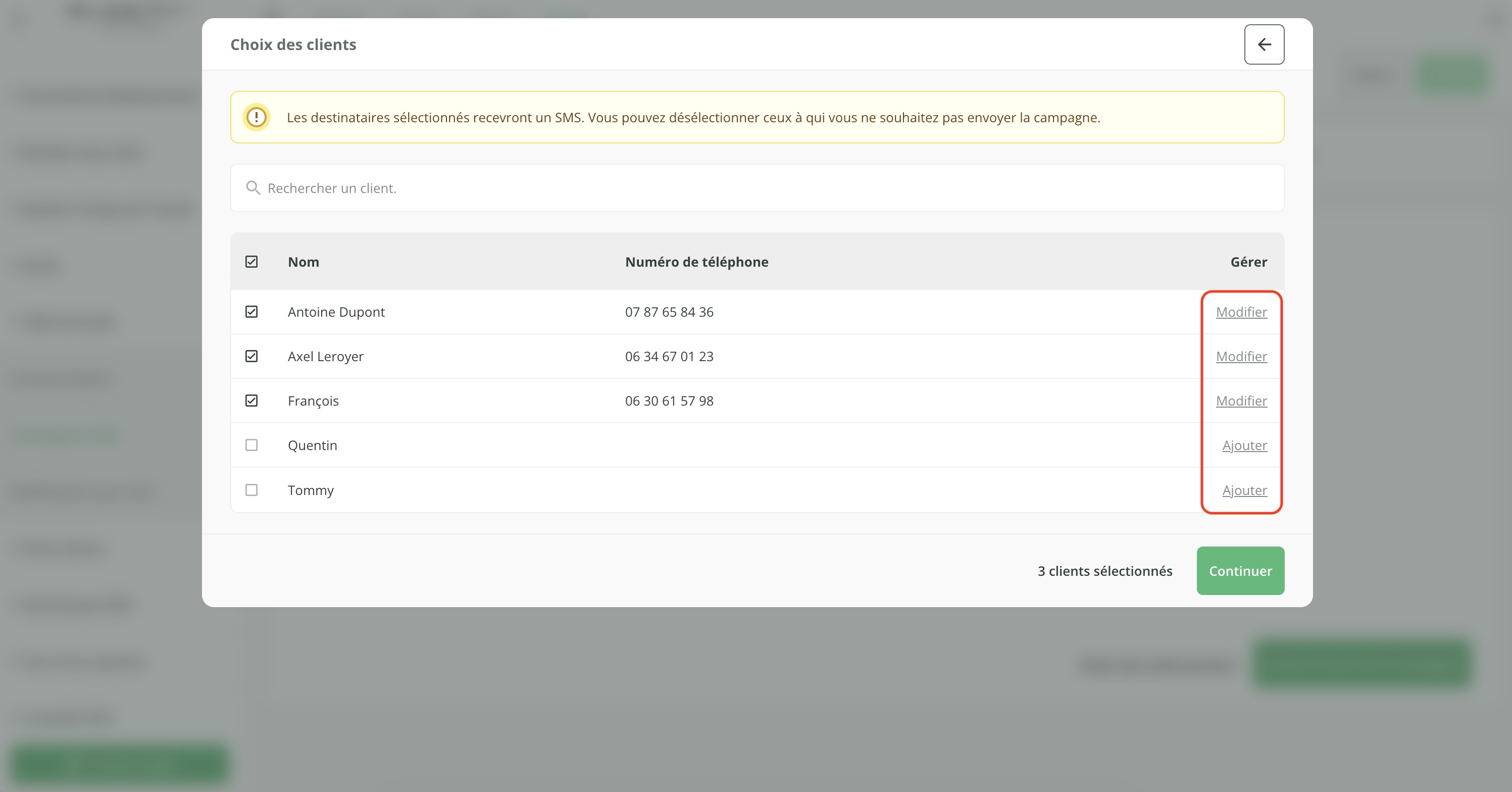
Task: Click Ajouter link for Tommy
Action: tap(1244, 489)
